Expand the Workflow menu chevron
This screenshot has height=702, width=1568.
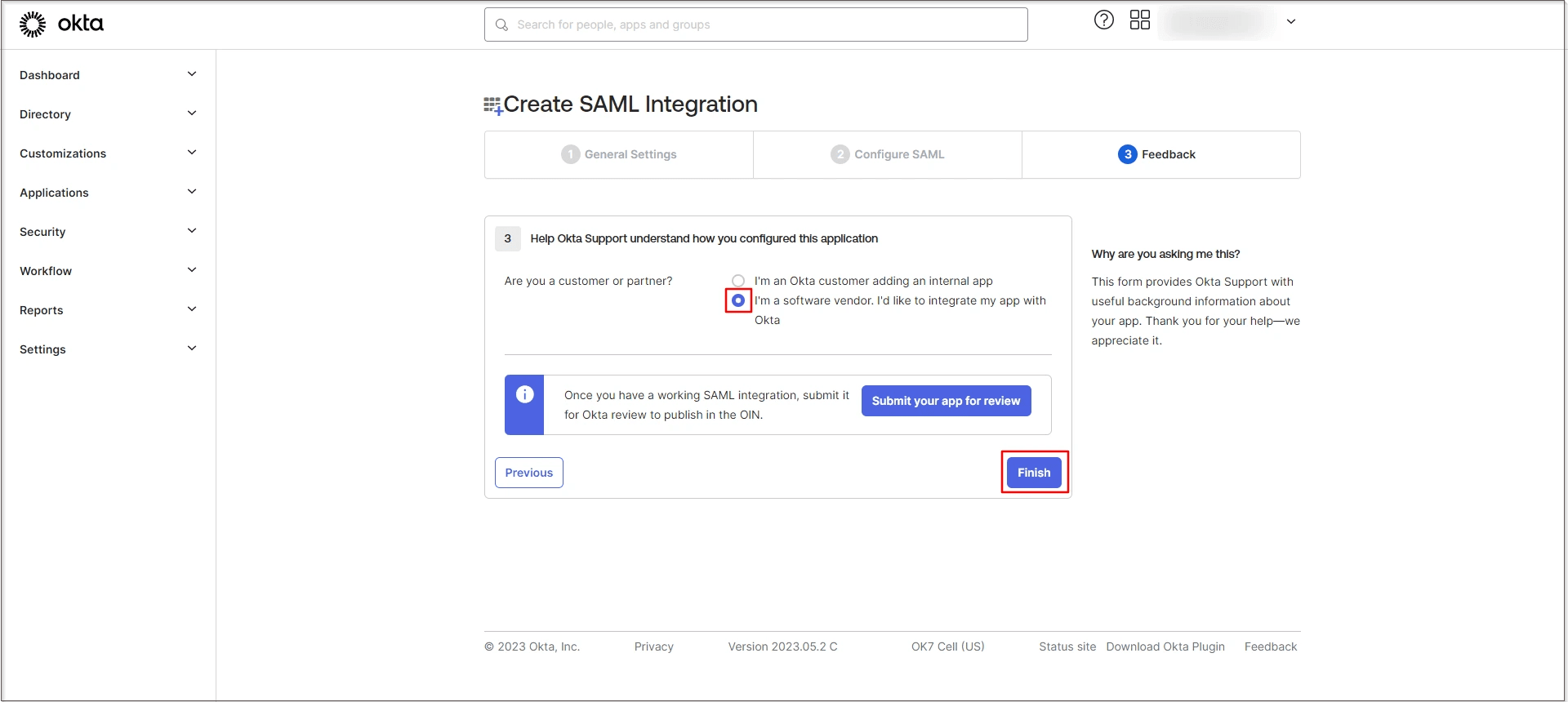tap(192, 270)
